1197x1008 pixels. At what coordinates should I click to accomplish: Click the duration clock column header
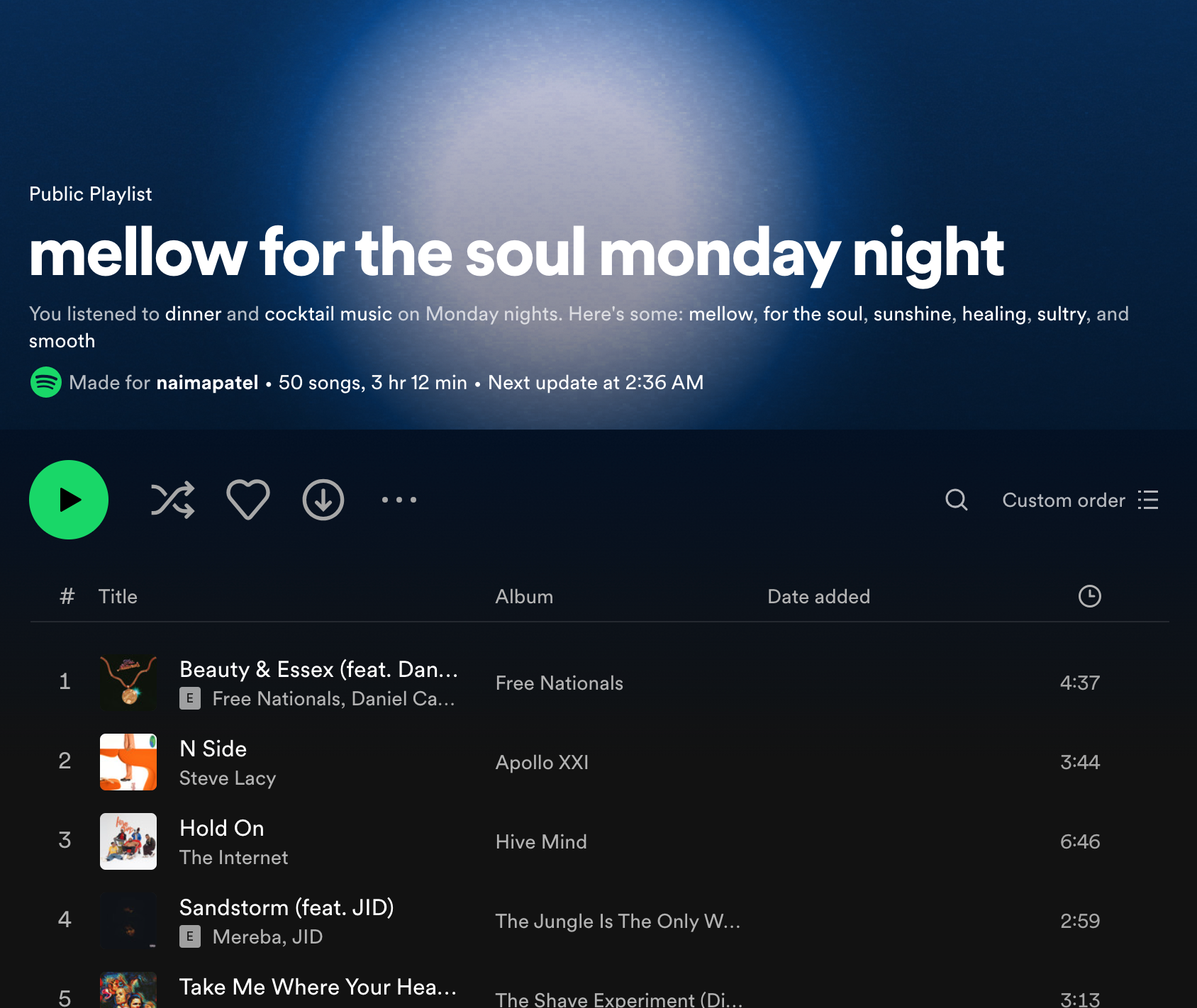pos(1089,596)
